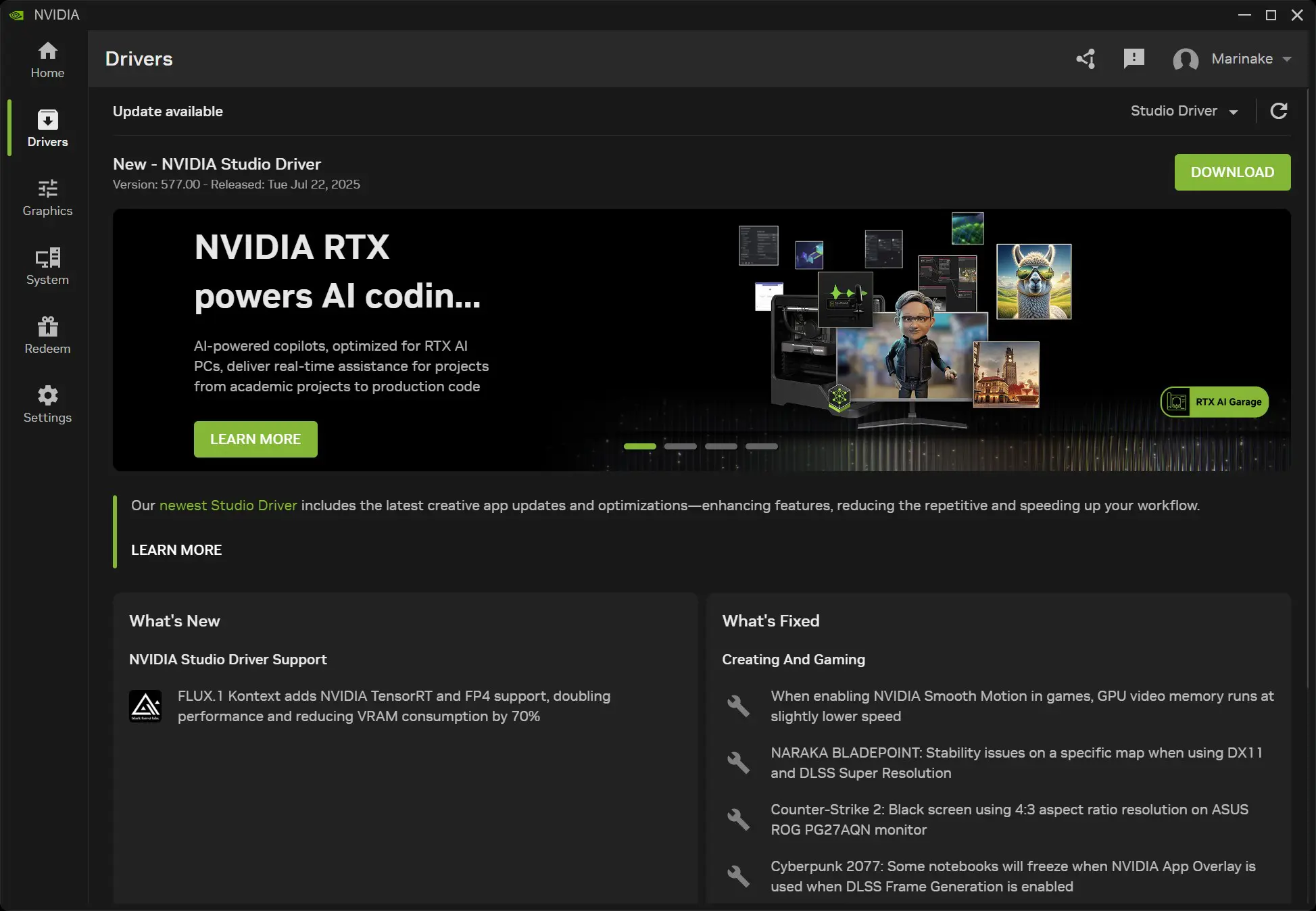
Task: Expand the Marinake account dropdown arrow
Action: [1287, 59]
